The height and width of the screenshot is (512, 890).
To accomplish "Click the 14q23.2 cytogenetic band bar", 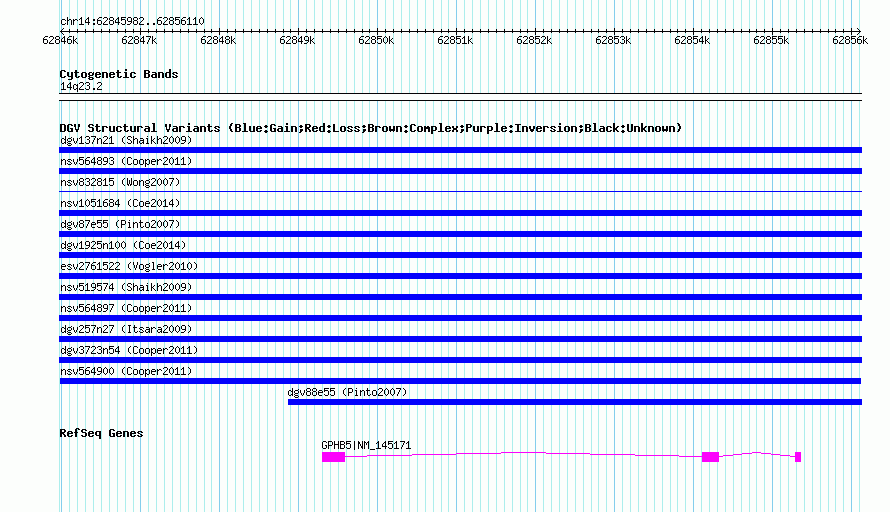I will [460, 97].
